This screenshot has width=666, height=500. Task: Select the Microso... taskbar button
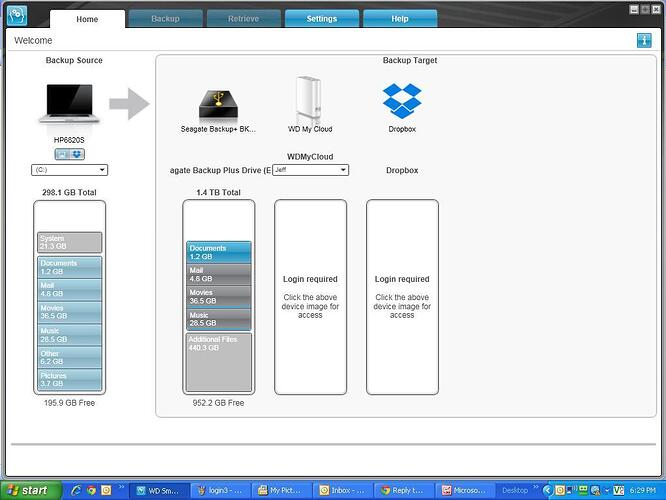coord(465,491)
